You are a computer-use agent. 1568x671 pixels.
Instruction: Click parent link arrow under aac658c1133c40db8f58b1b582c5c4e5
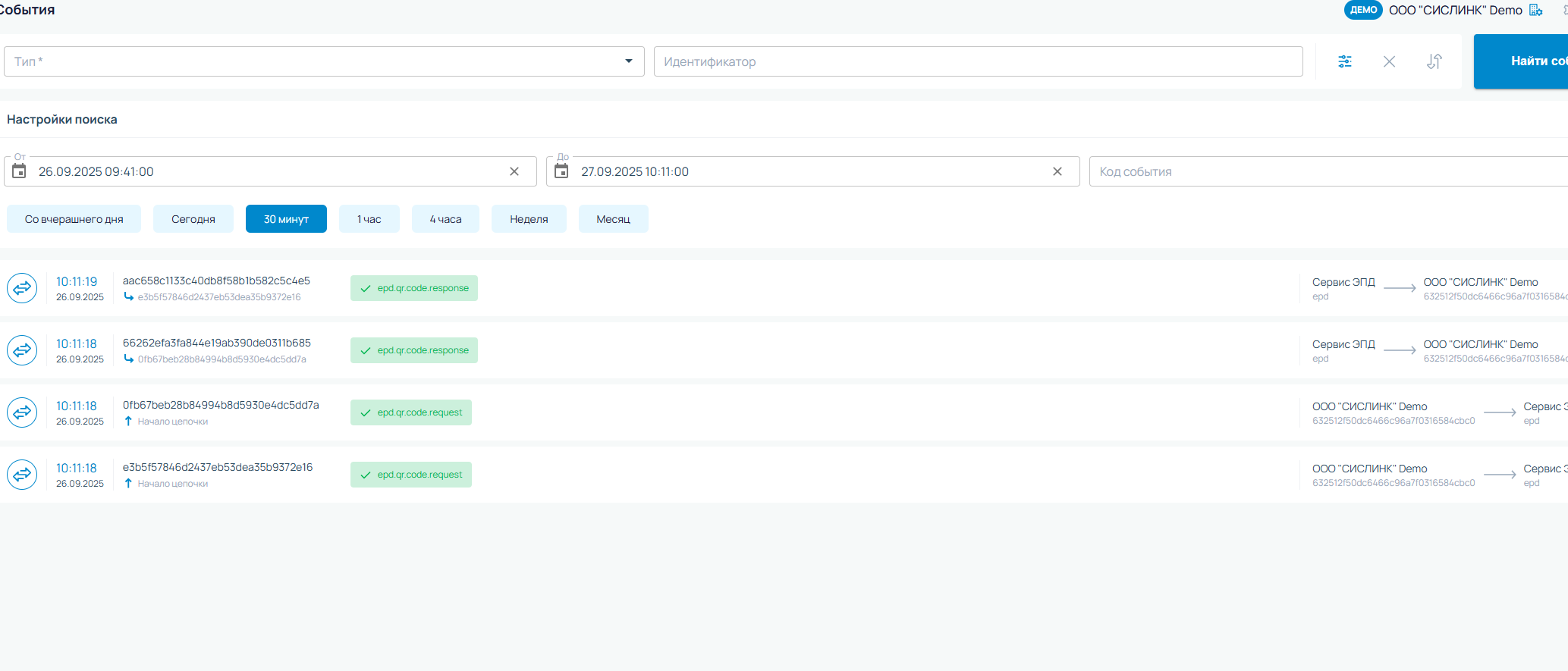(128, 296)
